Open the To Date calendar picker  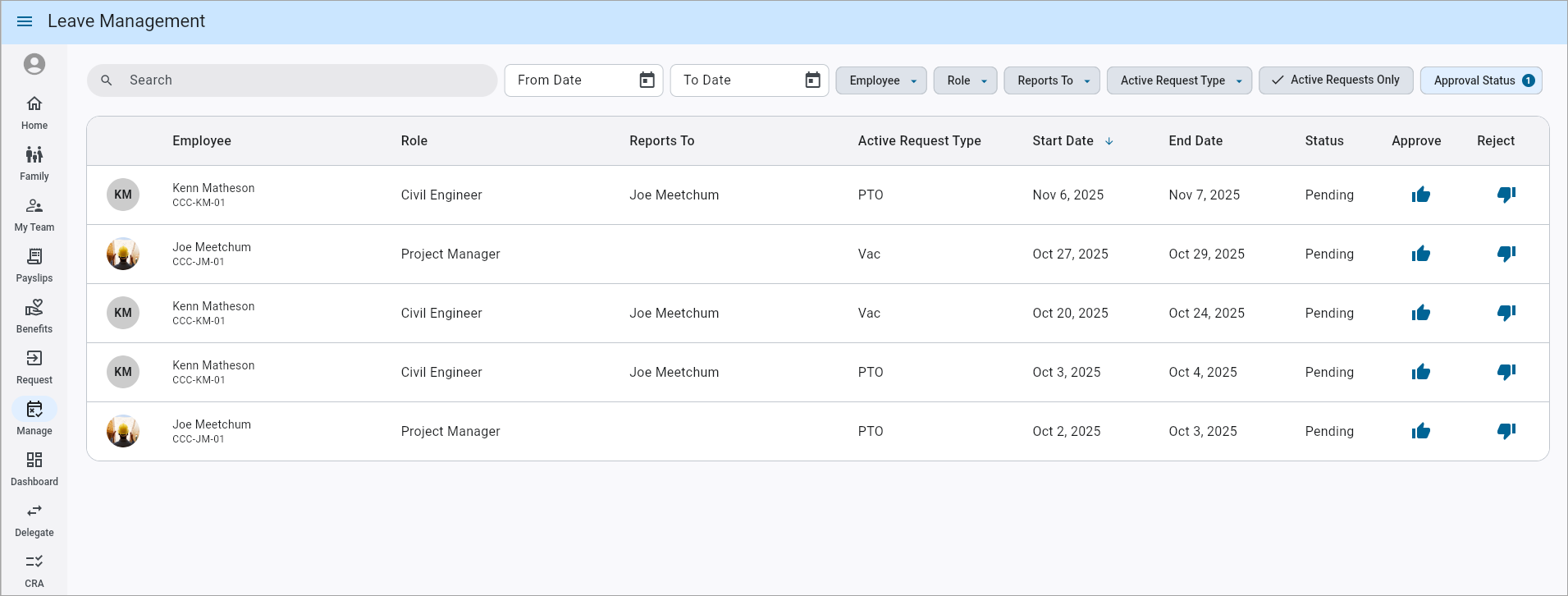812,80
